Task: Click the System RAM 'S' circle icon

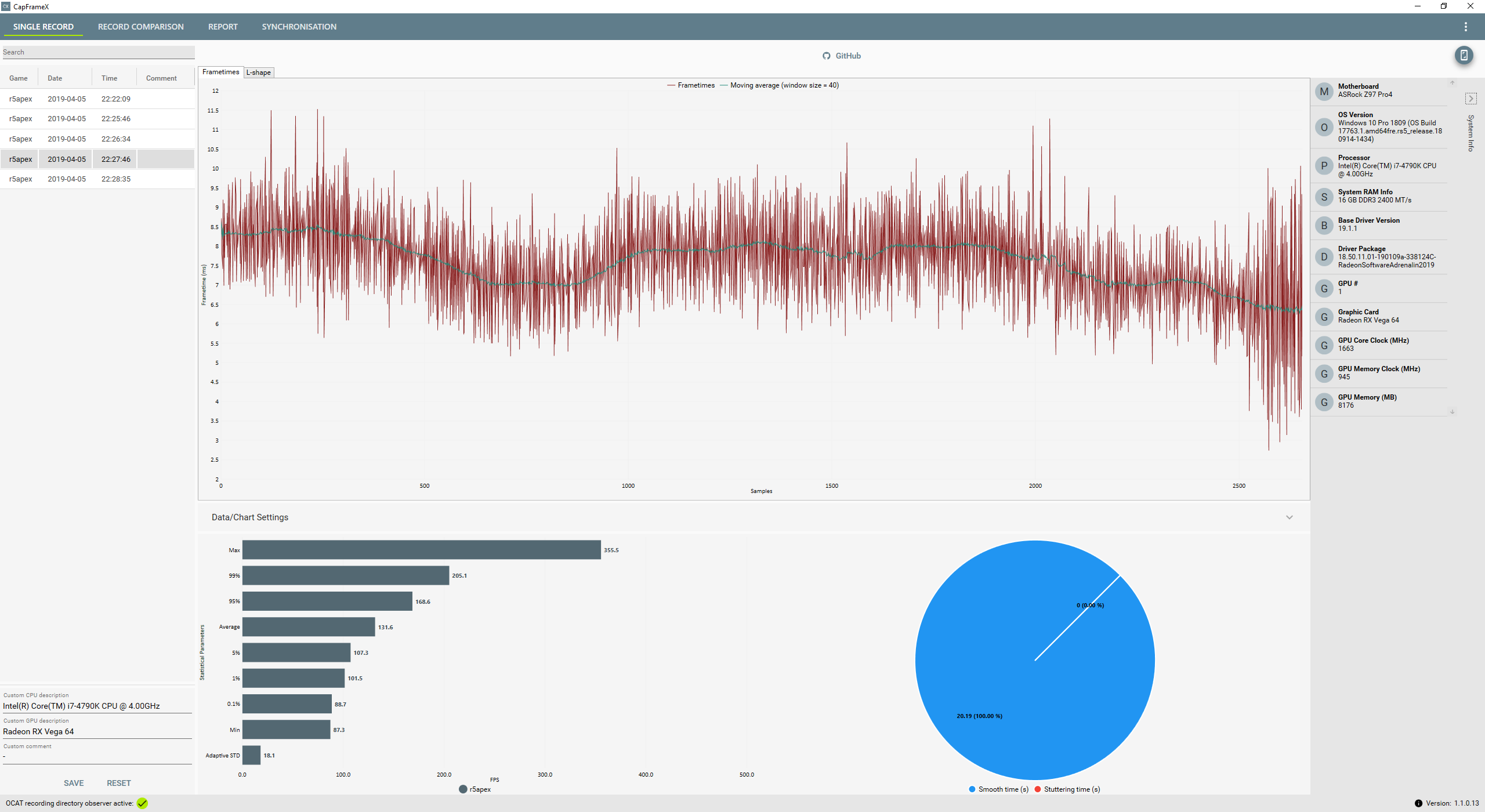Action: pos(1324,197)
